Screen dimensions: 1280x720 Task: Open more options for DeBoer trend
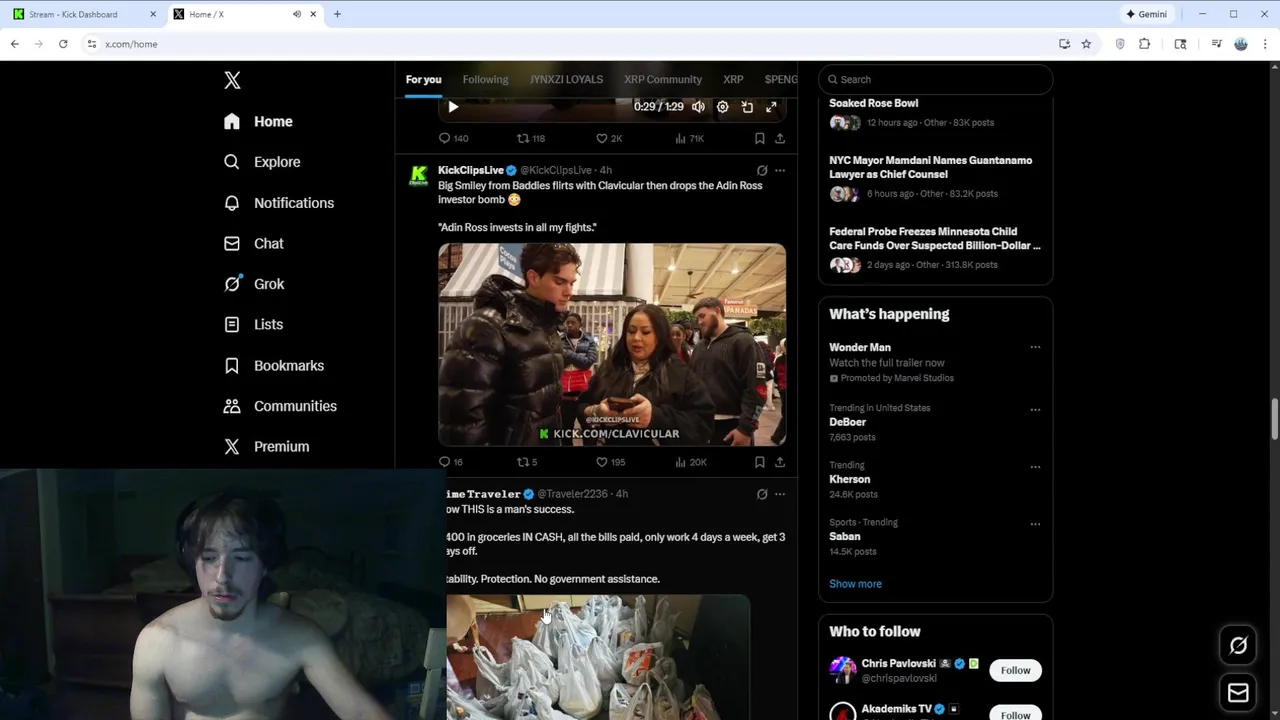click(1035, 409)
